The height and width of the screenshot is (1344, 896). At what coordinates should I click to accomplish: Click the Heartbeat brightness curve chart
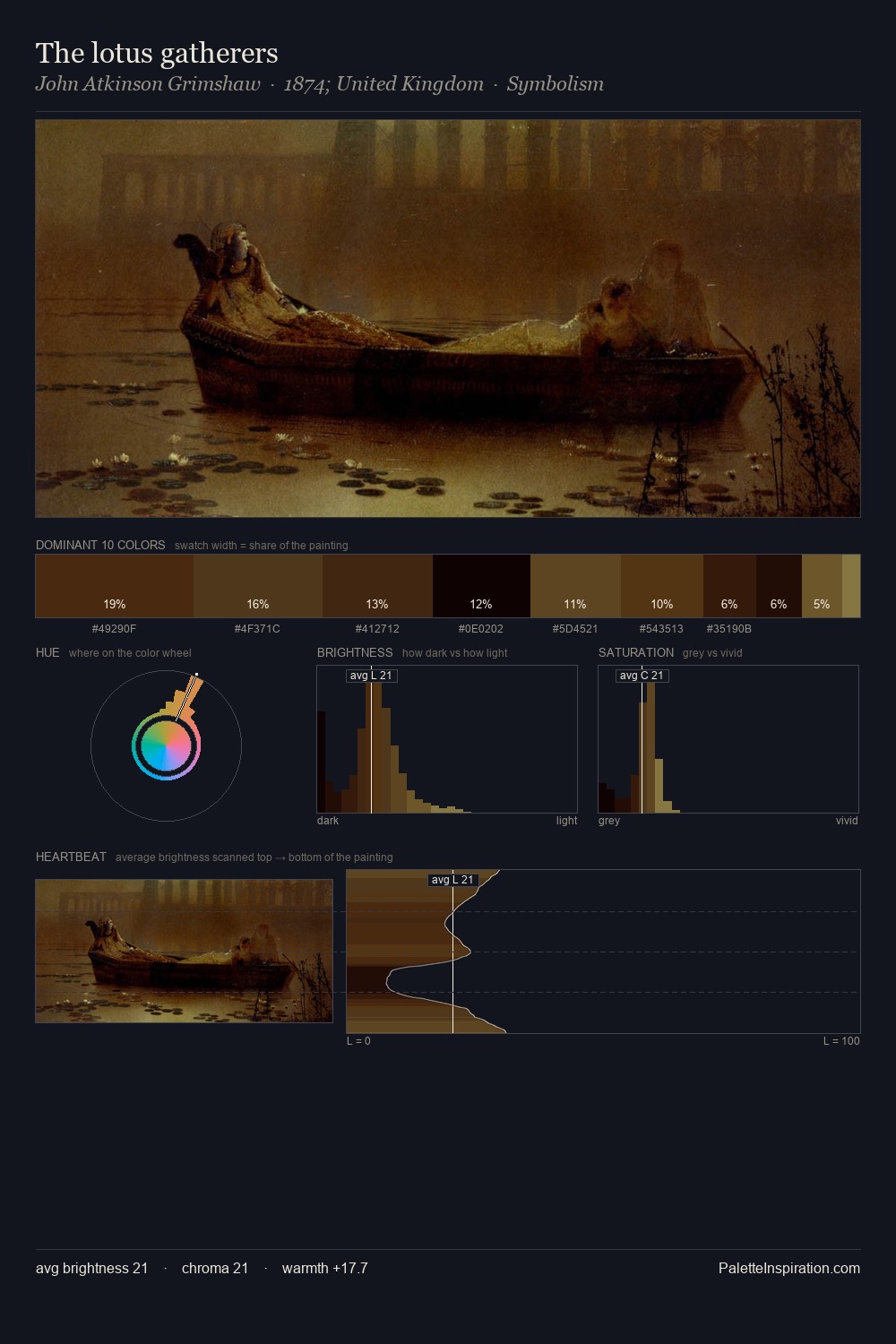click(603, 952)
